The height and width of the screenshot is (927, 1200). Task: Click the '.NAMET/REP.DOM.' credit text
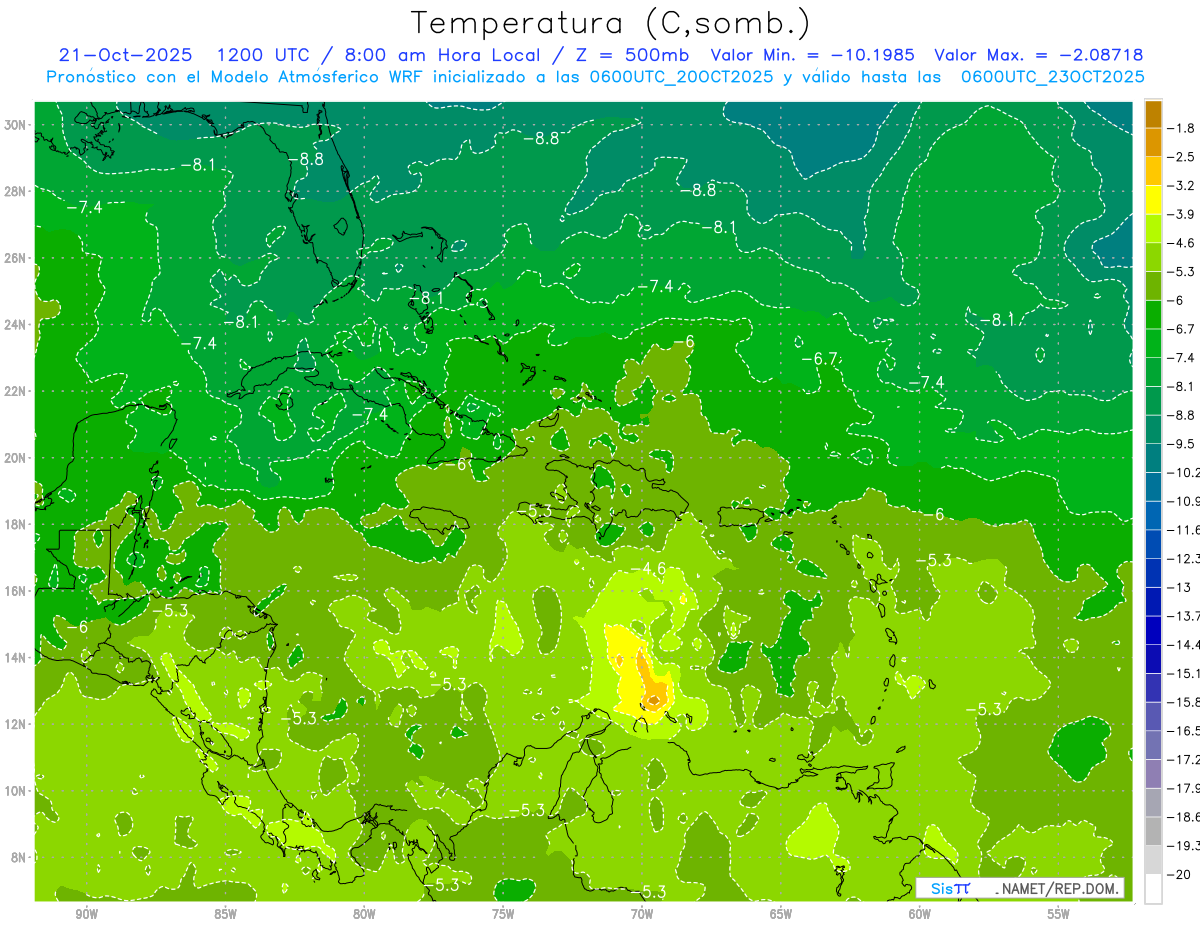click(1058, 888)
